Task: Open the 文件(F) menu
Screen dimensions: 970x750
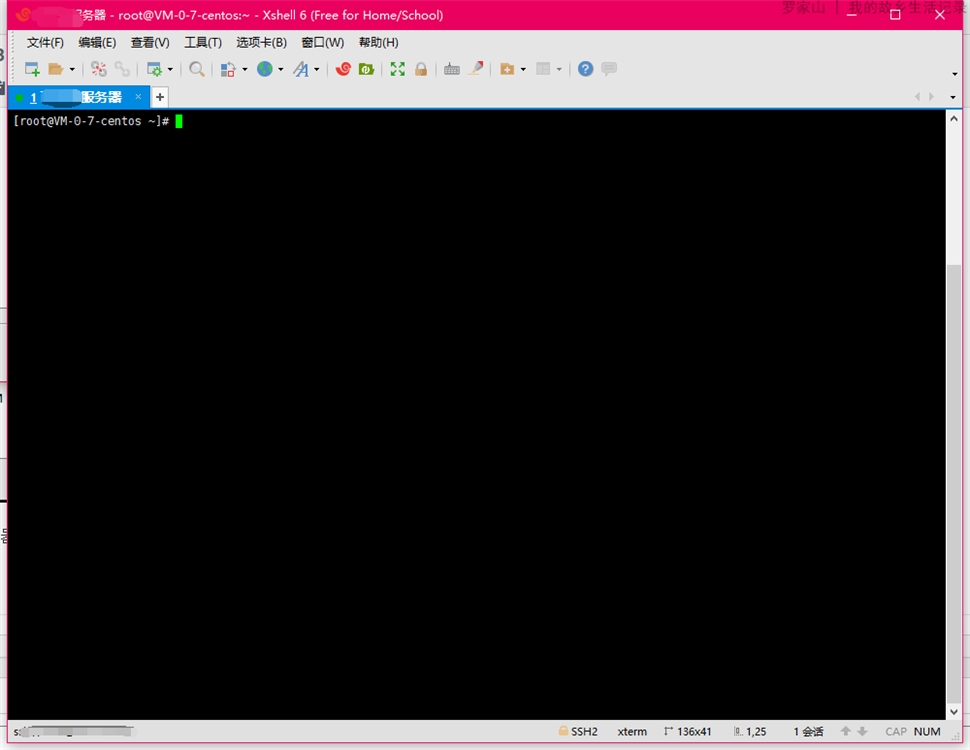Action: (45, 42)
